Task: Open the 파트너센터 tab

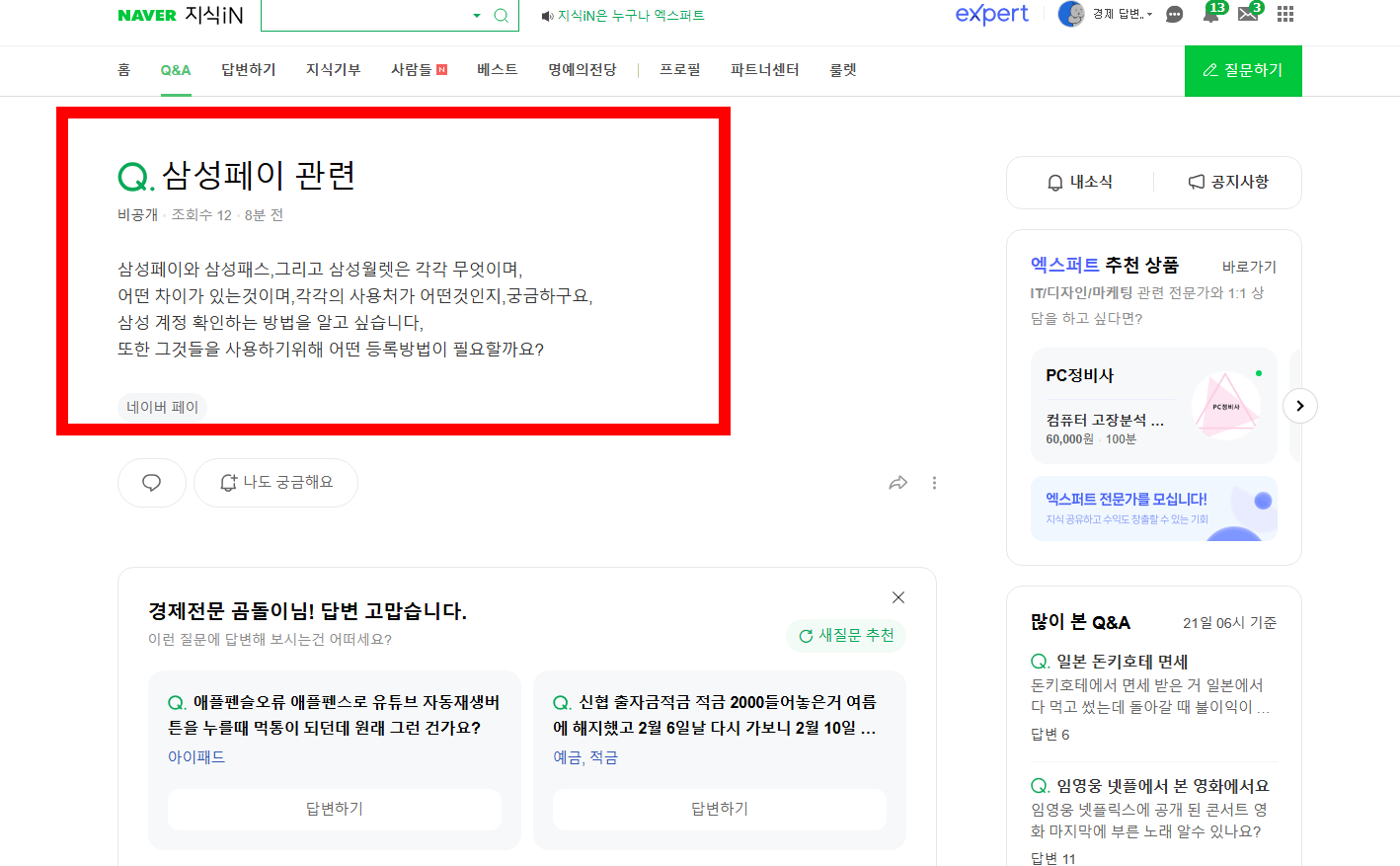Action: tap(765, 70)
